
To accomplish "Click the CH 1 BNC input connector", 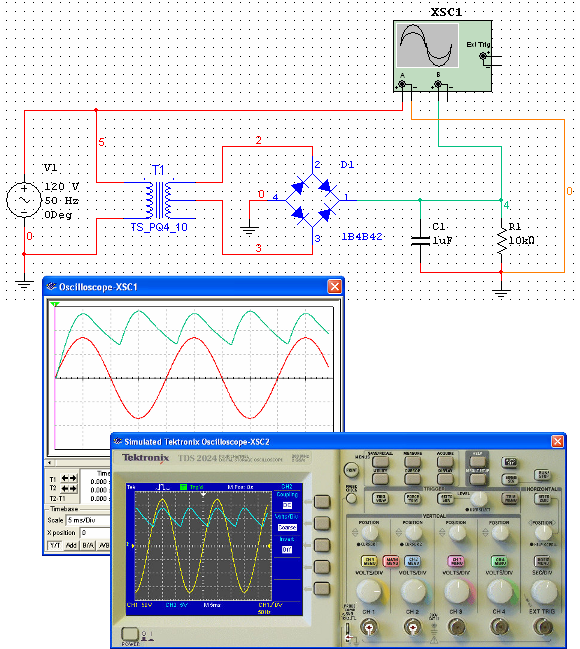I will (x=369, y=627).
